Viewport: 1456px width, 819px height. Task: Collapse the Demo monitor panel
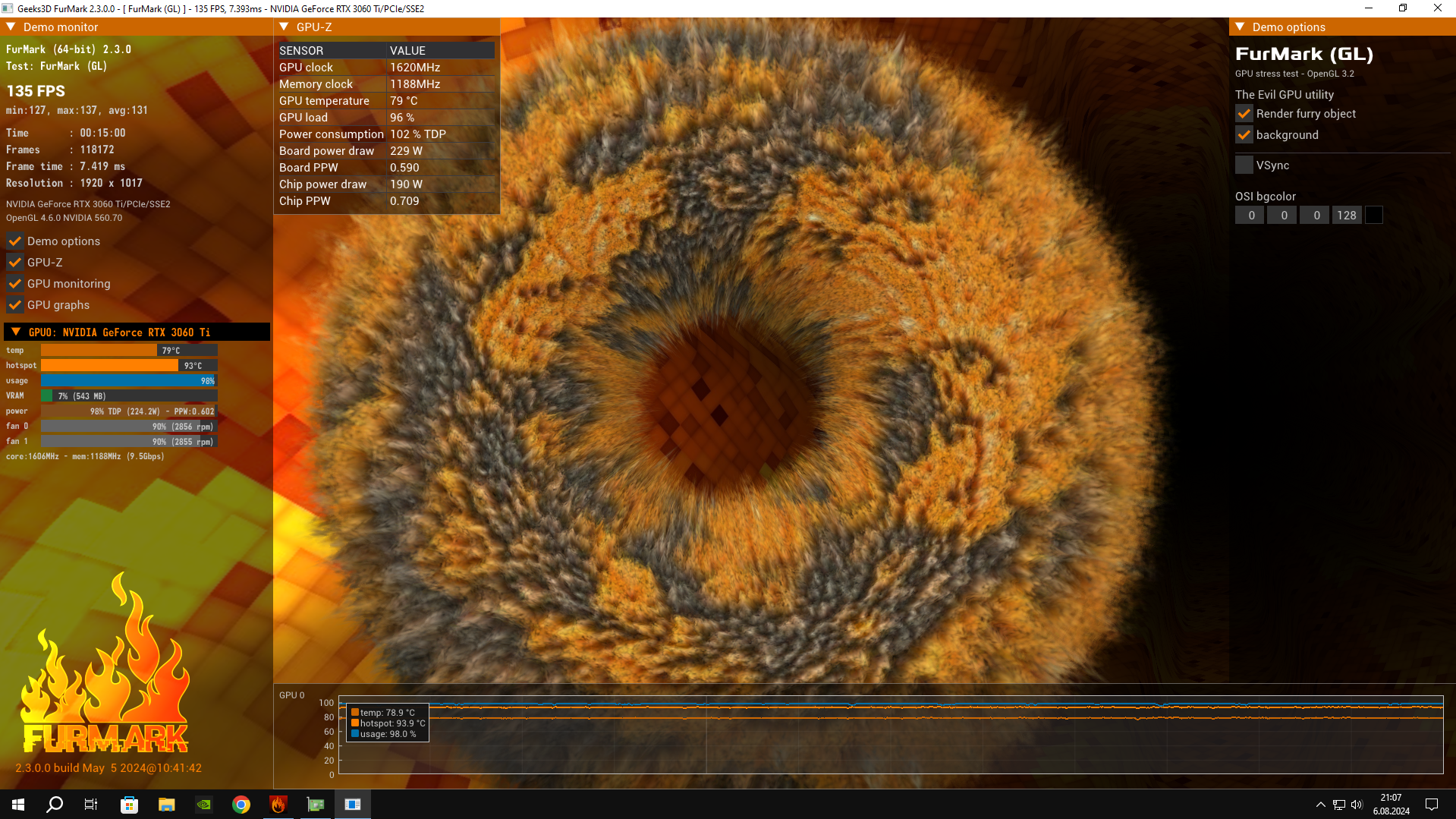point(11,27)
